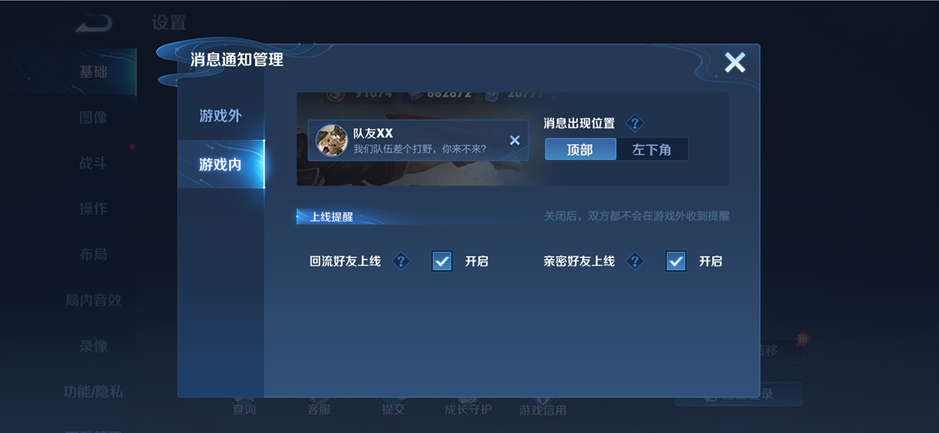Open the 操作 settings category
Screen dimensions: 939x433
coord(93,208)
